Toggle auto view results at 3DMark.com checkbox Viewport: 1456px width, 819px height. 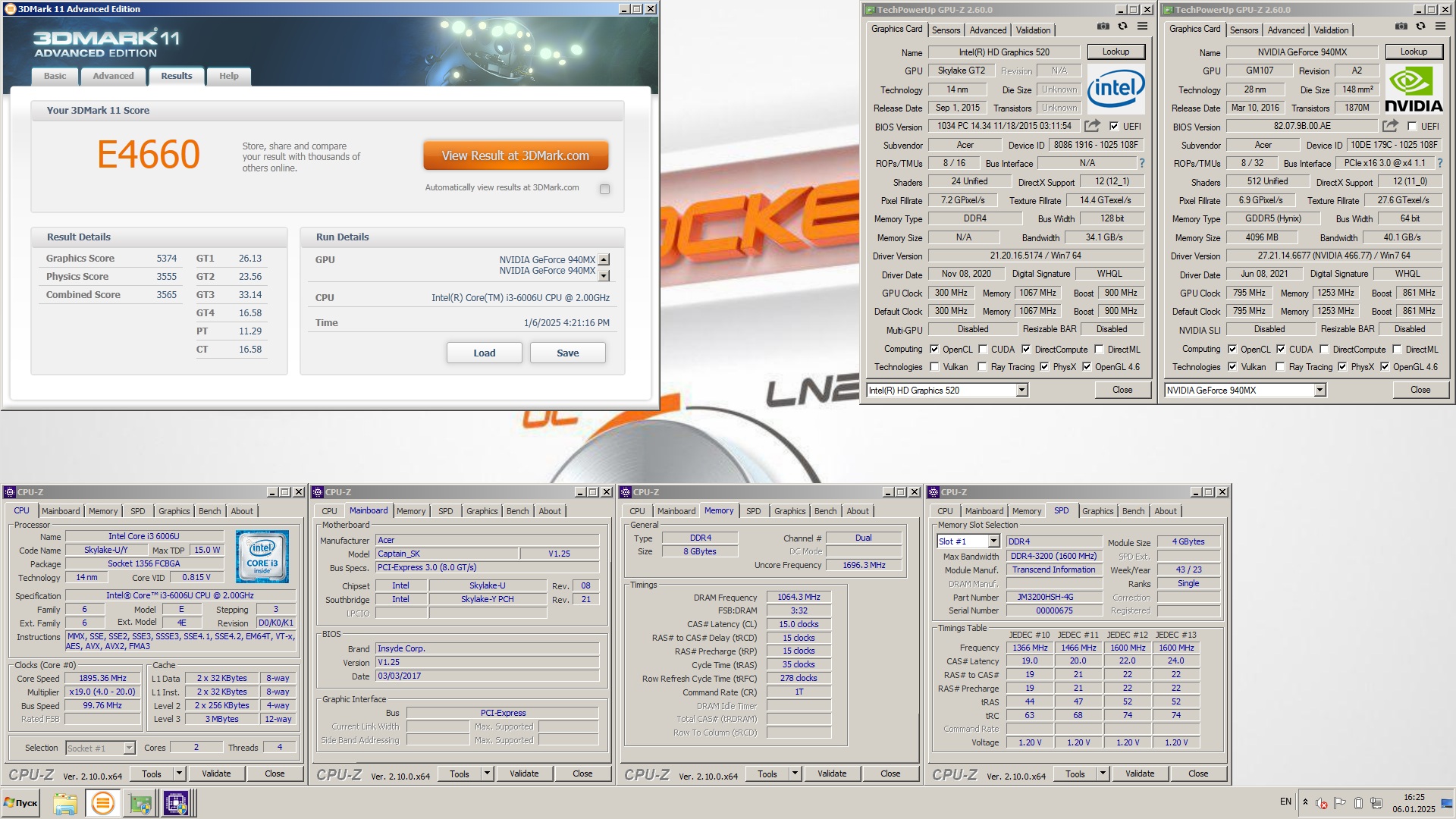(604, 189)
